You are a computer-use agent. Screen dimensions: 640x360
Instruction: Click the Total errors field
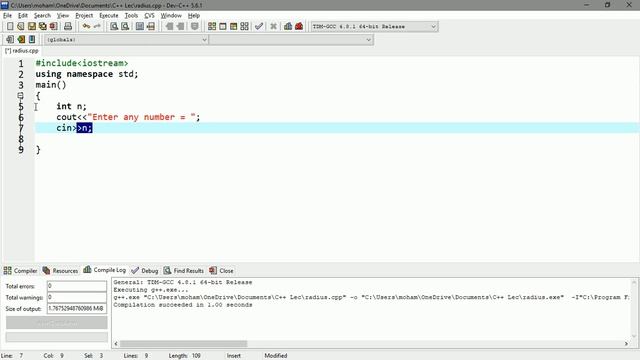pyautogui.click(x=77, y=286)
